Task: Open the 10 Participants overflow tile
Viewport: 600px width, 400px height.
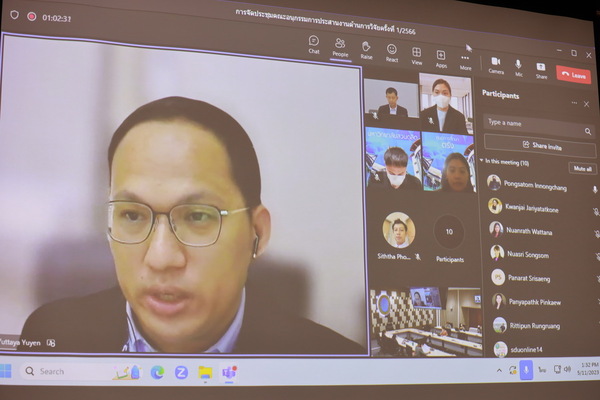Action: [450, 238]
